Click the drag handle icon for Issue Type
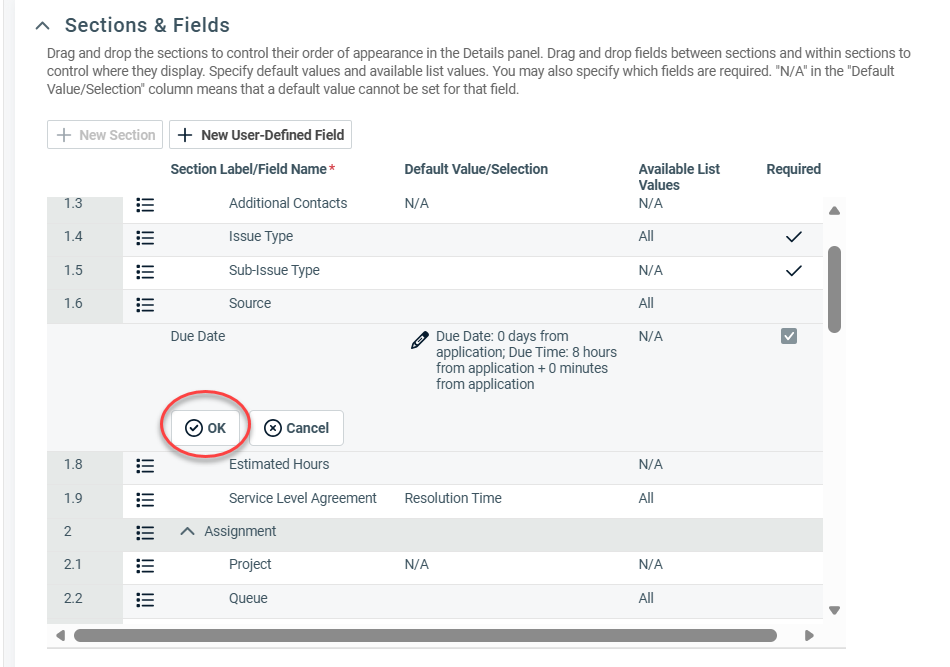The width and height of the screenshot is (950, 667). pyautogui.click(x=145, y=238)
